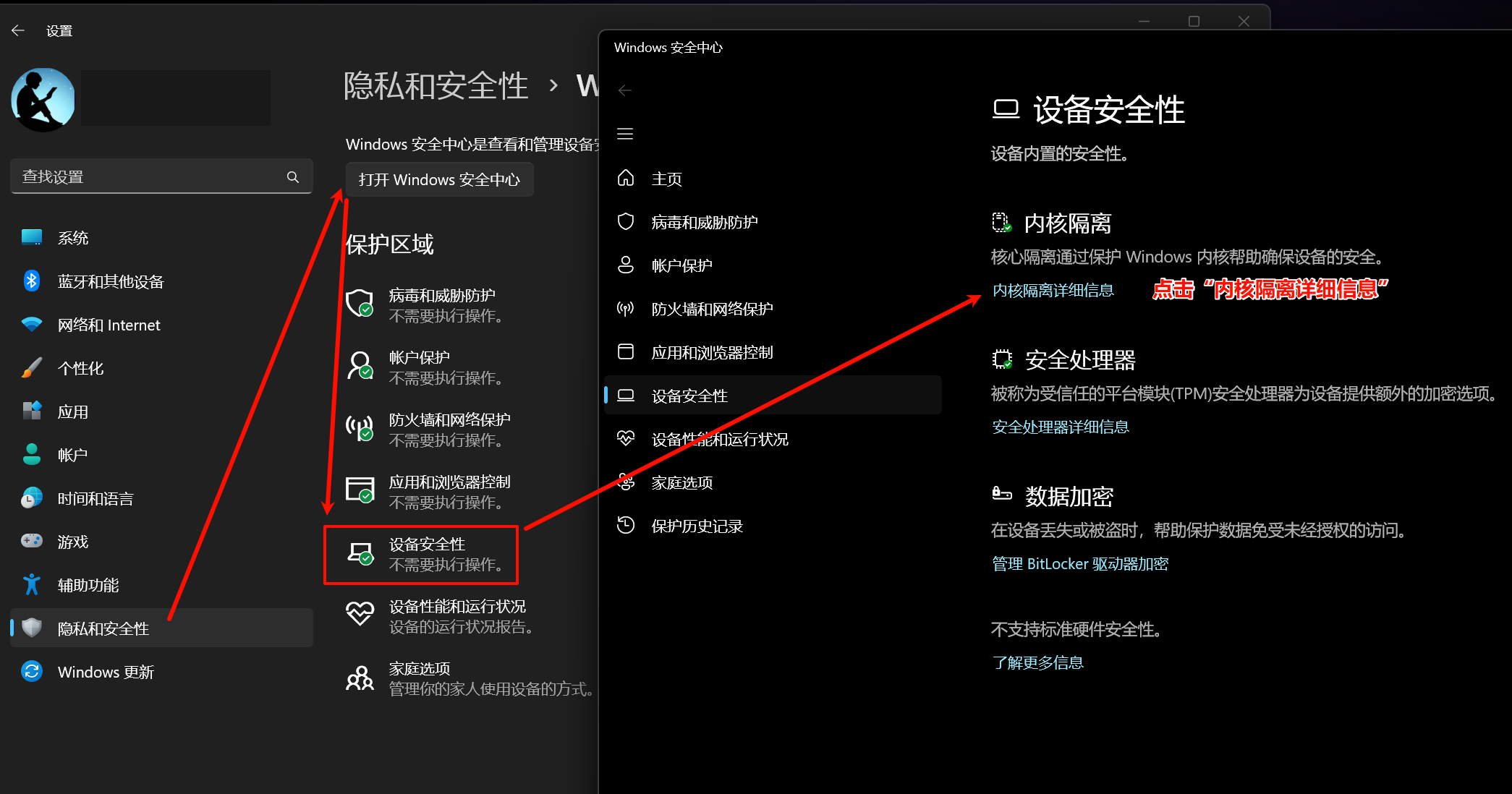The width and height of the screenshot is (1512, 794).
Task: Select 应用和浏览器控制 in Security Center sidebar
Action: pos(773,352)
